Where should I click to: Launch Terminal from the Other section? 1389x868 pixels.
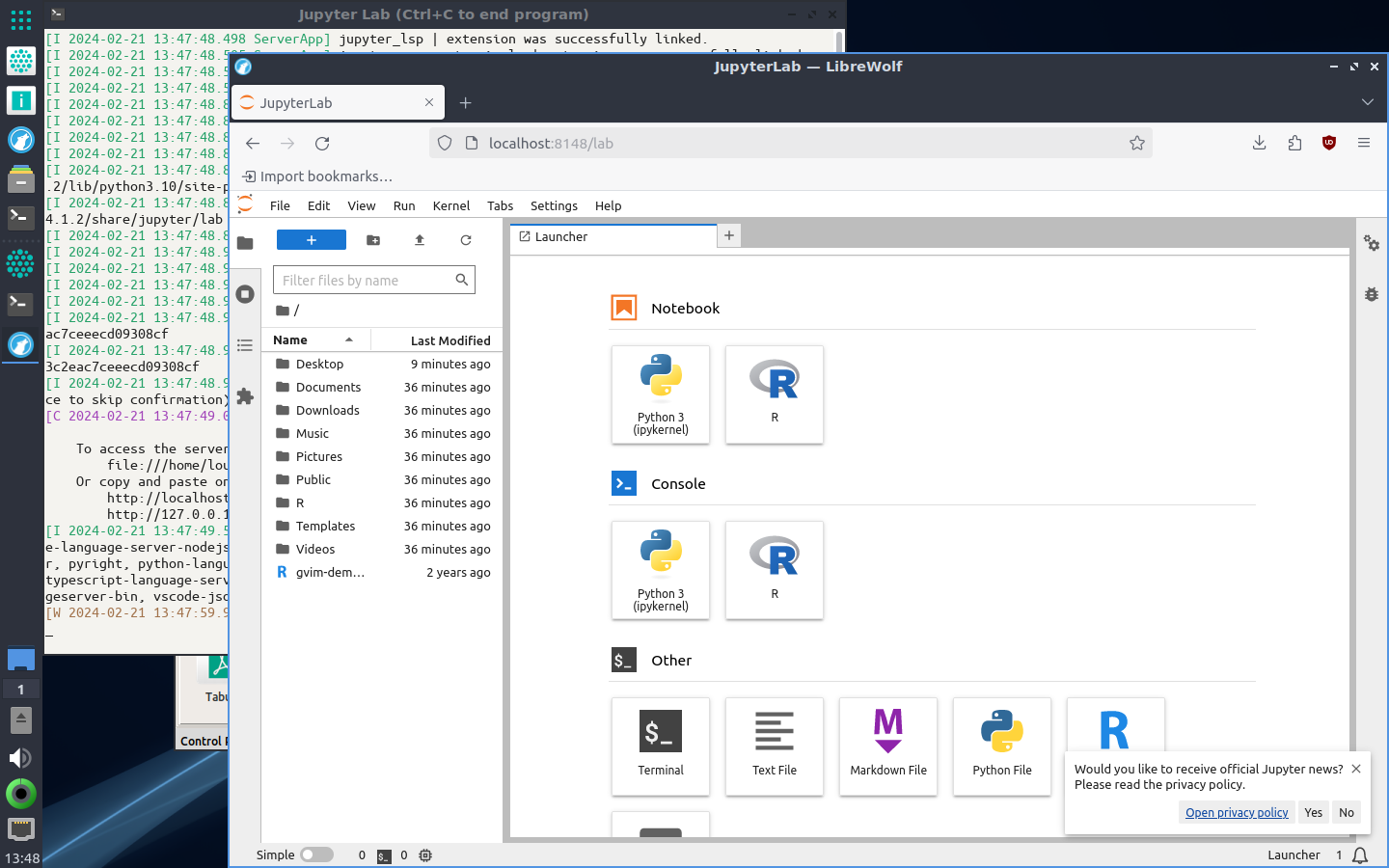point(661,746)
